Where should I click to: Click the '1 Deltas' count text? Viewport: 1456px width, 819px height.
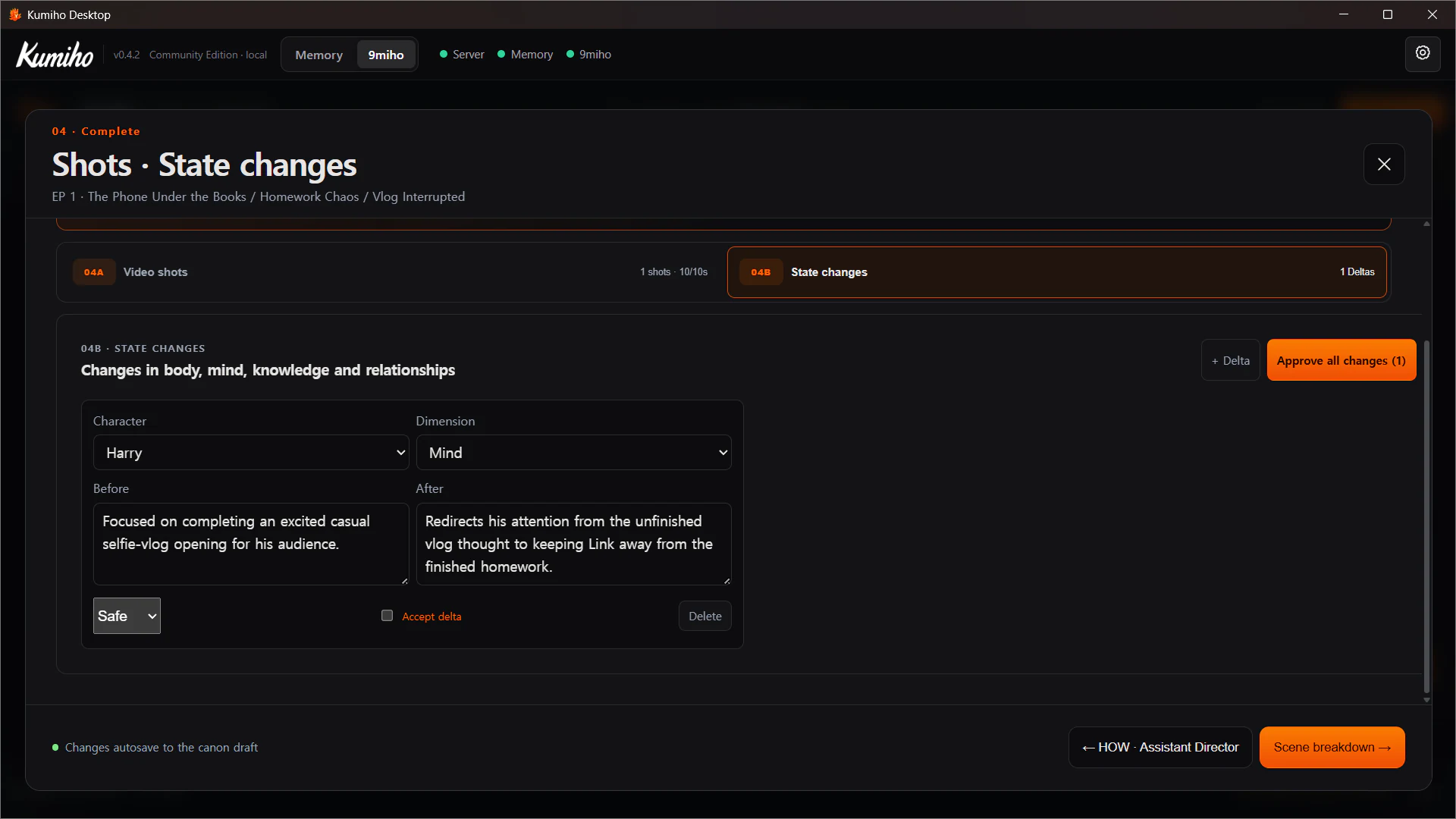tap(1357, 272)
